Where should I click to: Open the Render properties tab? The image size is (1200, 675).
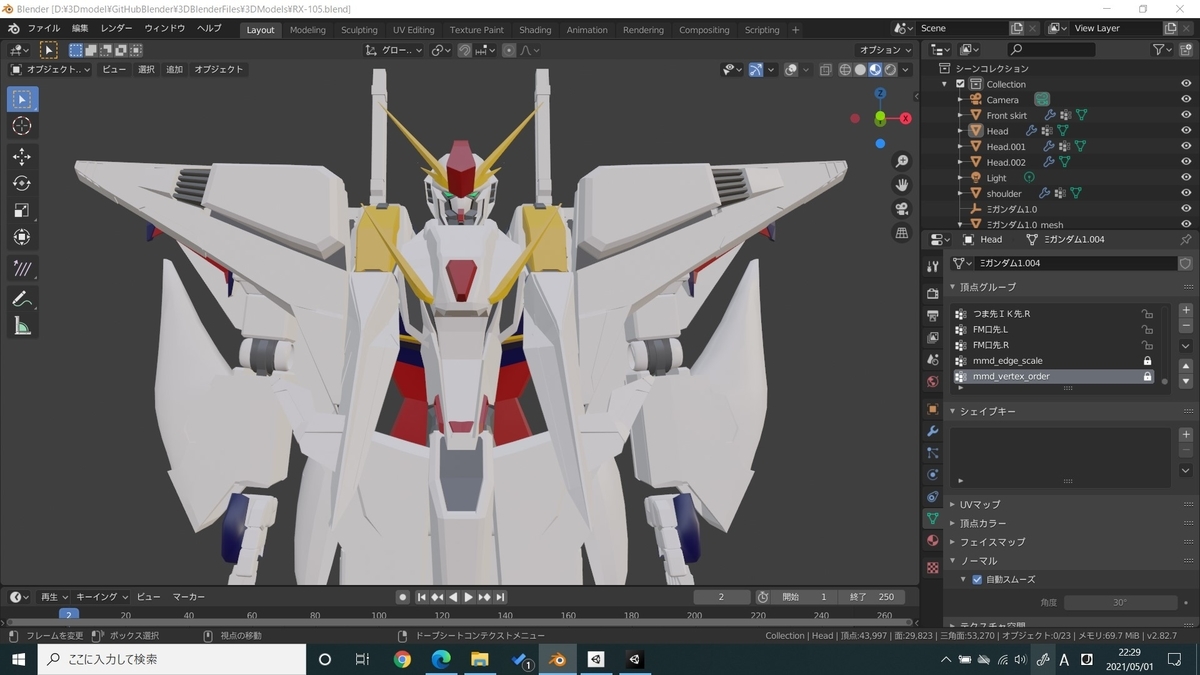pyautogui.click(x=933, y=294)
